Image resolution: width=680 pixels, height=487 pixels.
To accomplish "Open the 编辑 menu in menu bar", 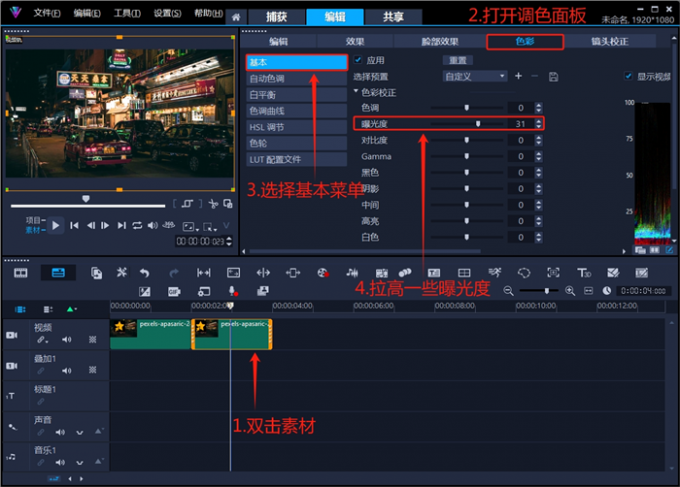I will (87, 13).
